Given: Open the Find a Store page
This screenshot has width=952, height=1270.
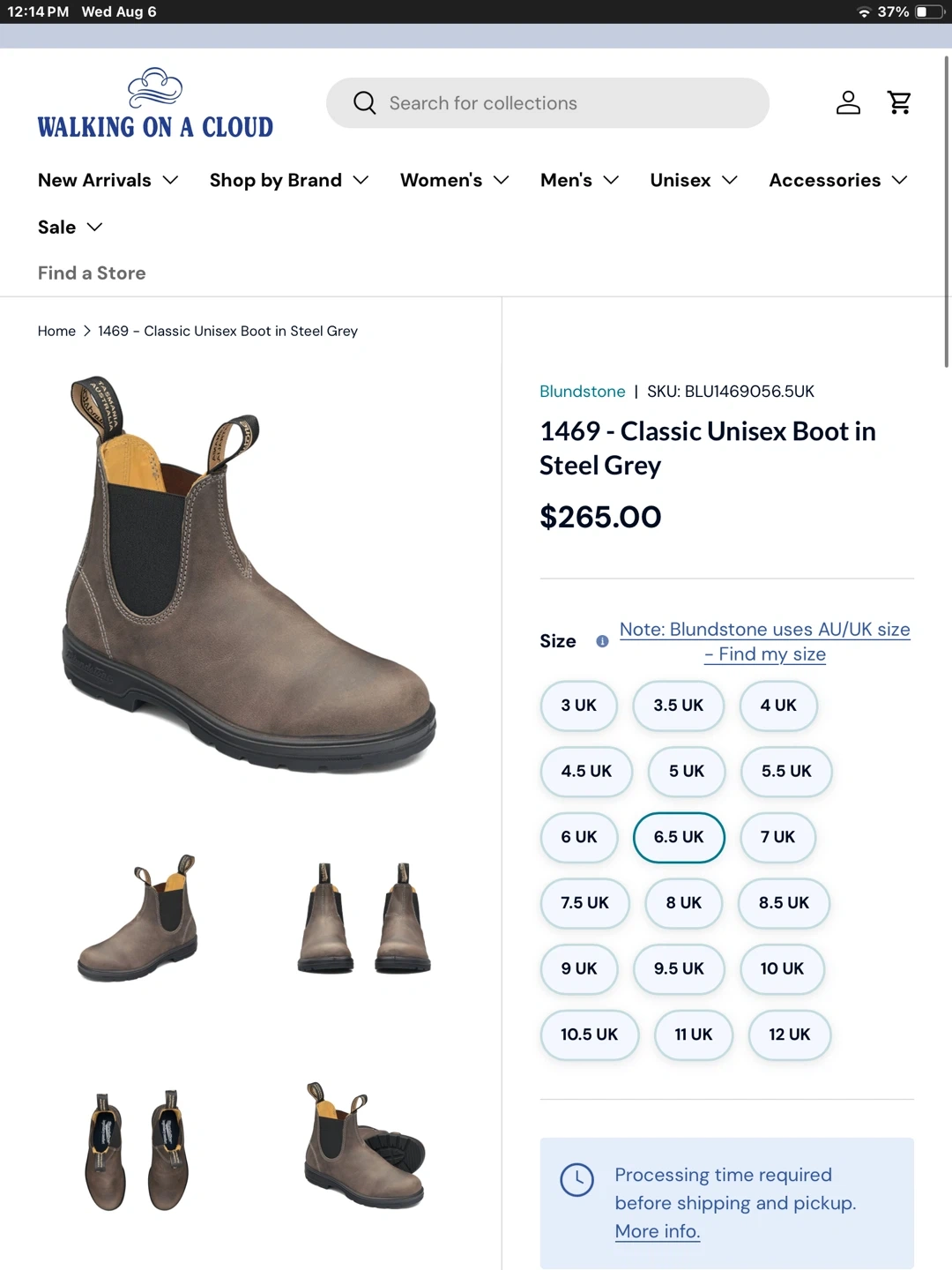Looking at the screenshot, I should pos(92,273).
